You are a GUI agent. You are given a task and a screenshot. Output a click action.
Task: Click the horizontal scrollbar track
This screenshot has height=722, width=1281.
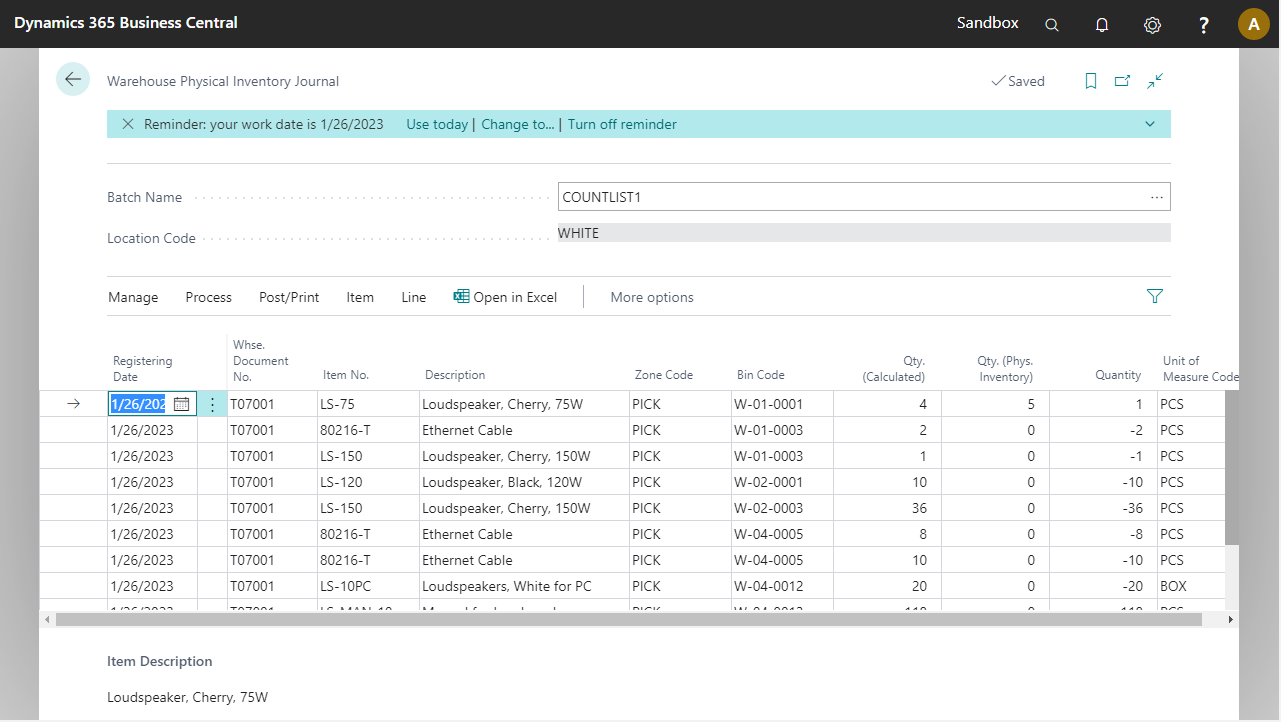coord(629,619)
